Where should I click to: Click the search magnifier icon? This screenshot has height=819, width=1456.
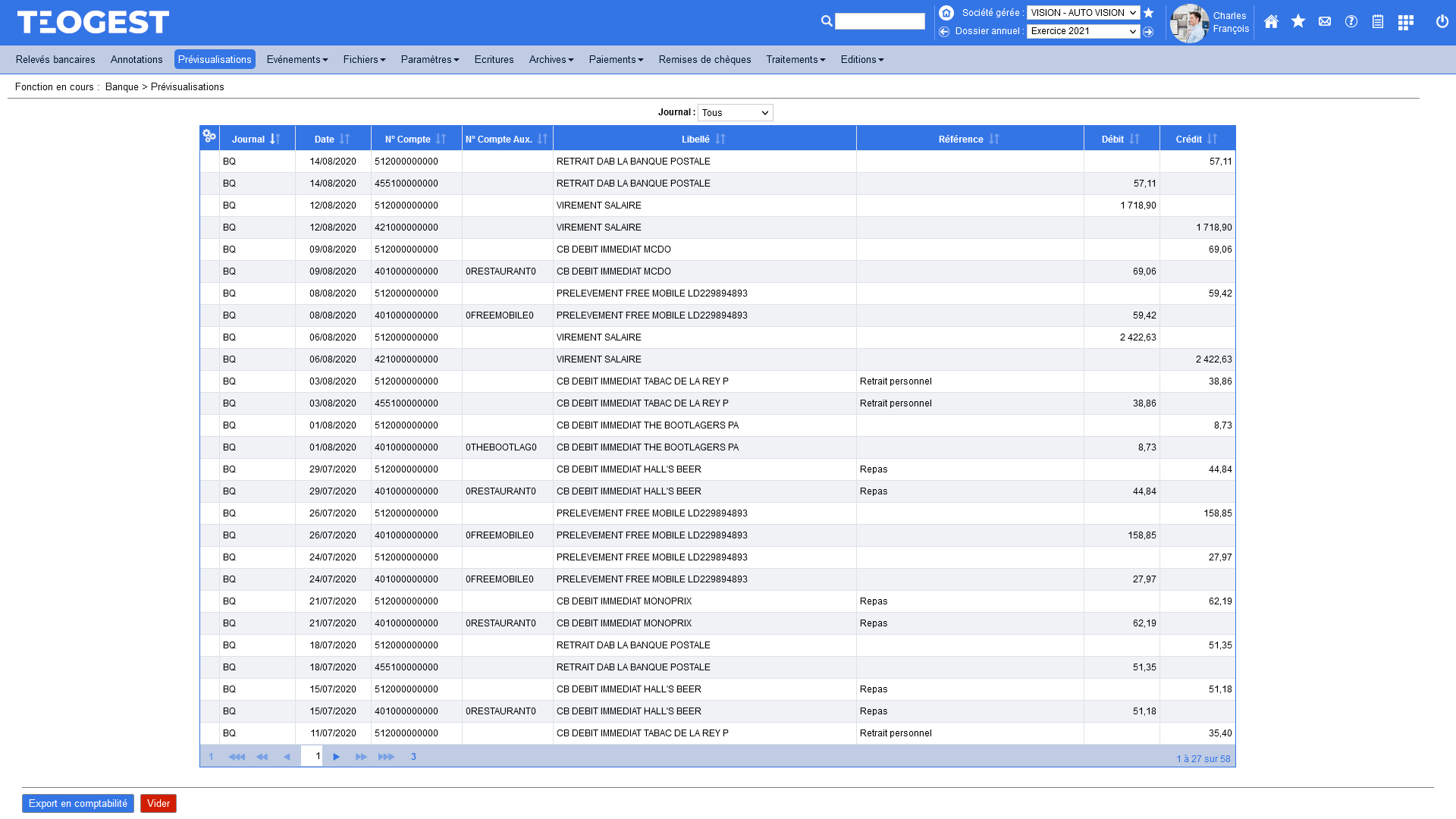(x=827, y=21)
